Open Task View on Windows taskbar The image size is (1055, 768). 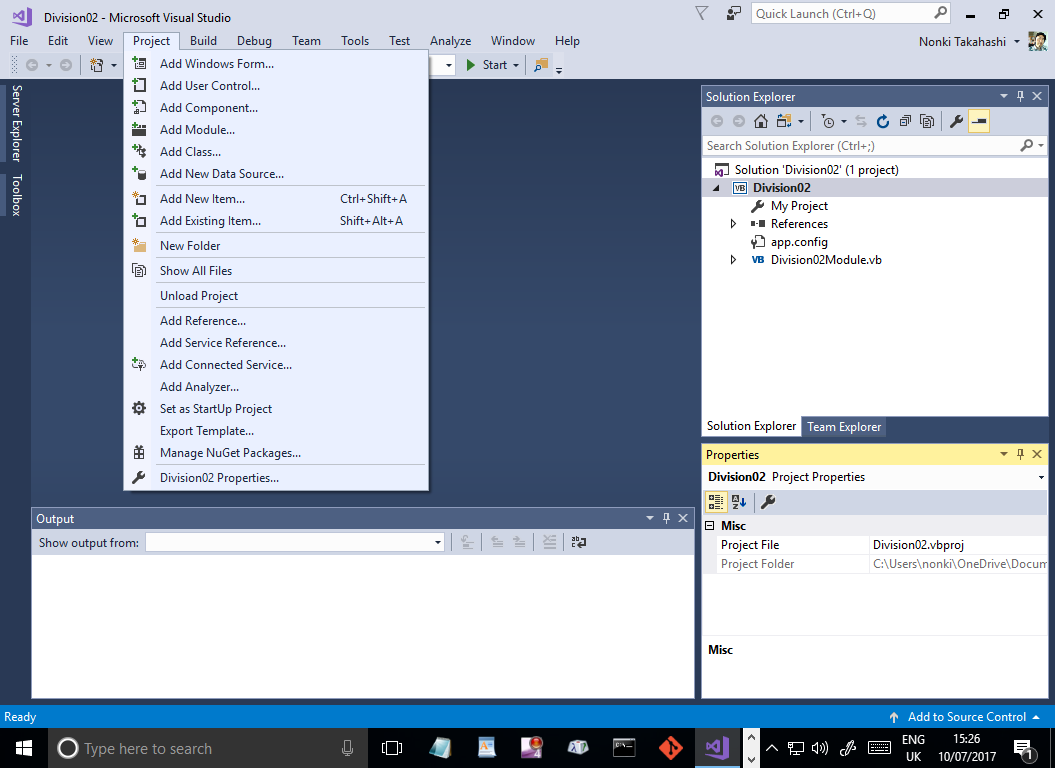[392, 748]
